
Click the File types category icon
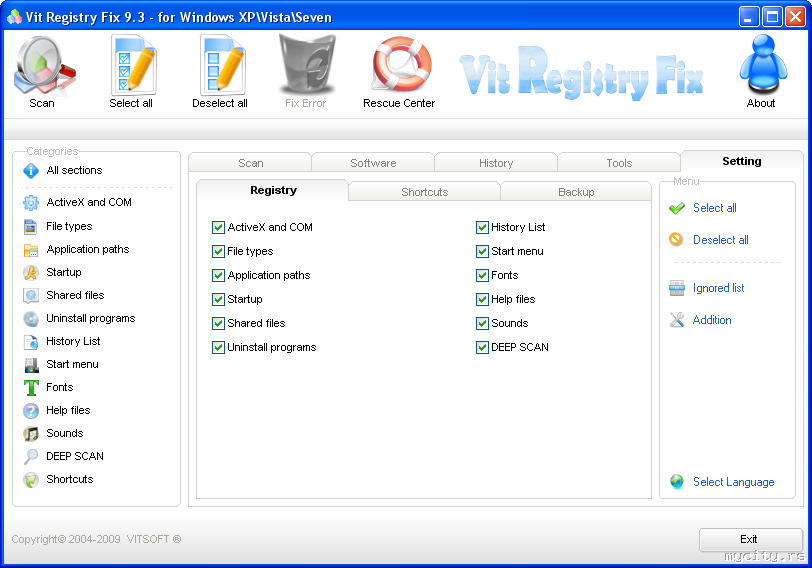pyautogui.click(x=31, y=227)
